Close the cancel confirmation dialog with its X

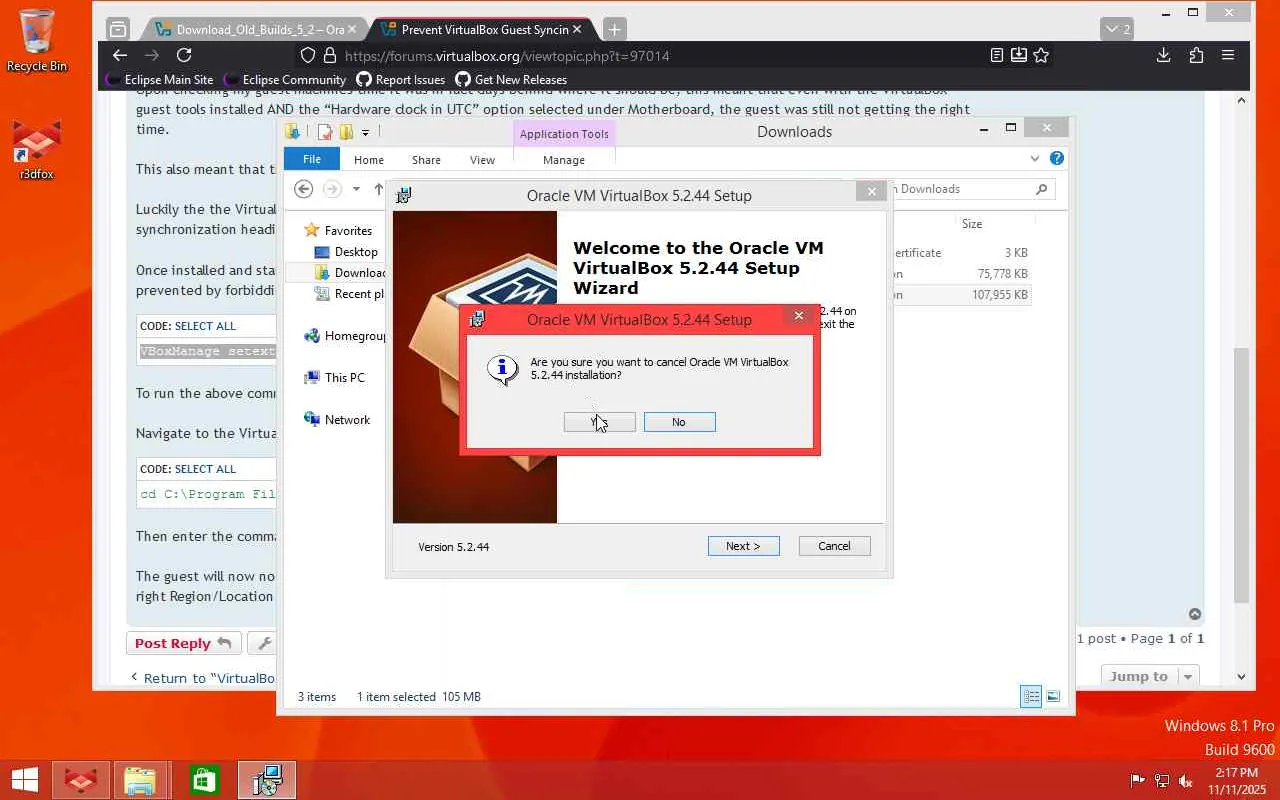tap(798, 316)
